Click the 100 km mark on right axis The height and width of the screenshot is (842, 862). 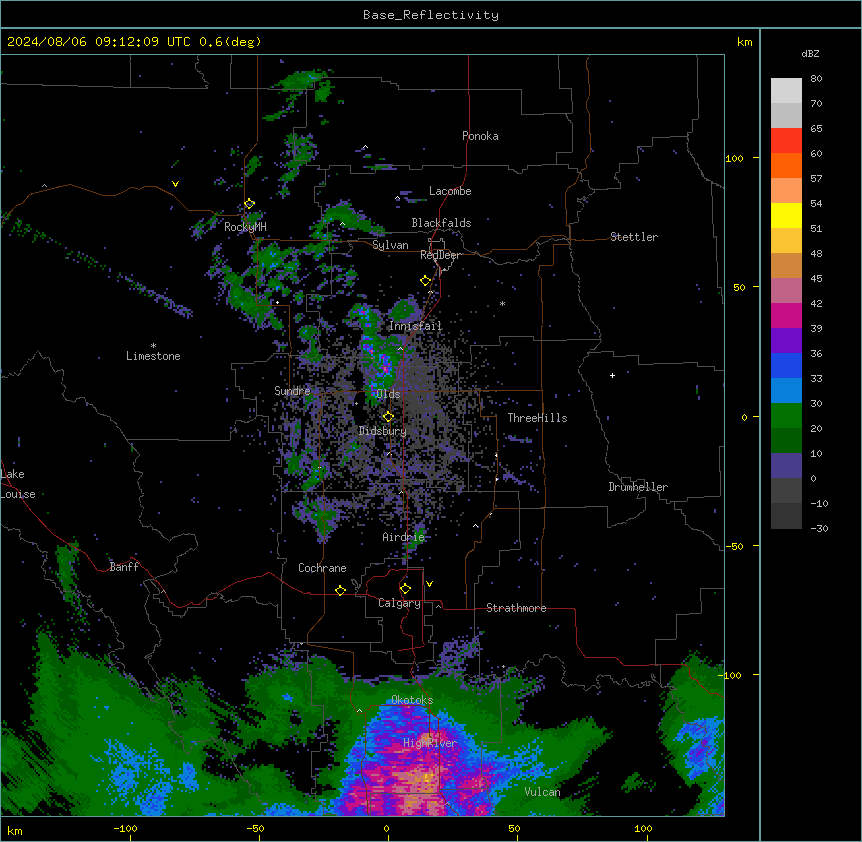[x=734, y=158]
